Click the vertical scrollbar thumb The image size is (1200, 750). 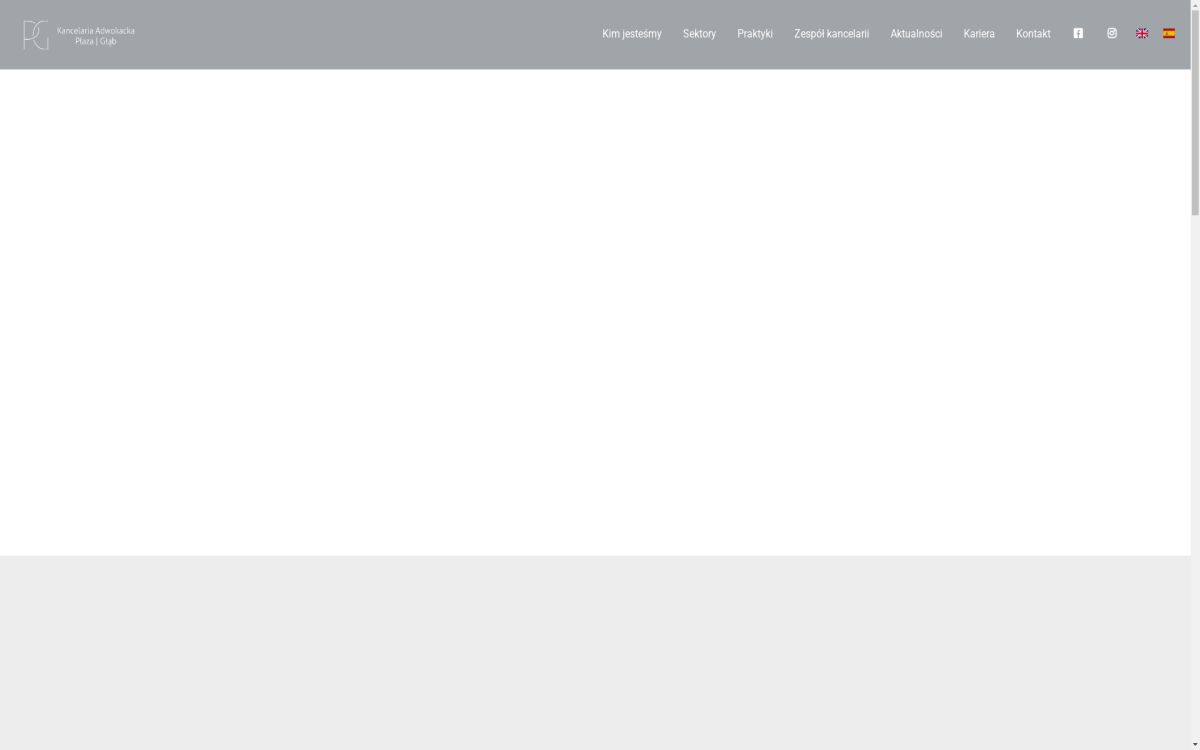1195,110
